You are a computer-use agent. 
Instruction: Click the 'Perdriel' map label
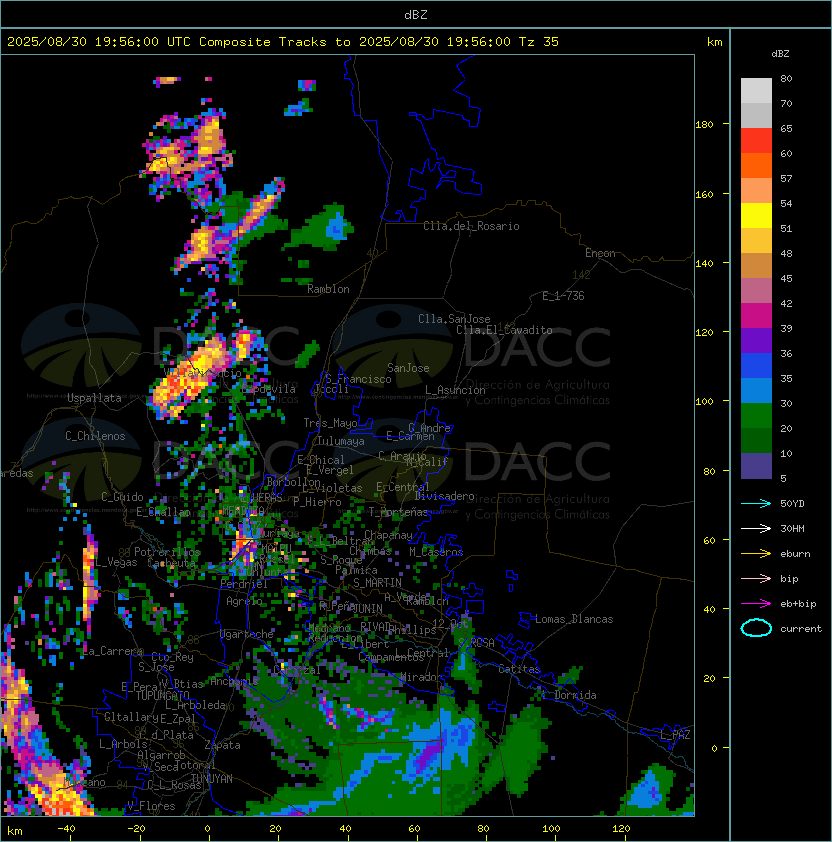click(244, 584)
